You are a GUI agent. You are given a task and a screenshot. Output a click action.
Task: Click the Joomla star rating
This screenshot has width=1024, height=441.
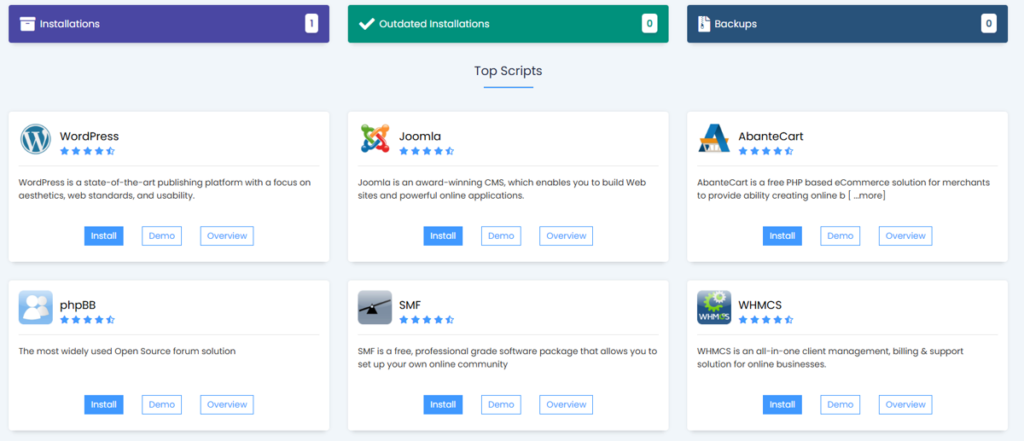pos(426,151)
